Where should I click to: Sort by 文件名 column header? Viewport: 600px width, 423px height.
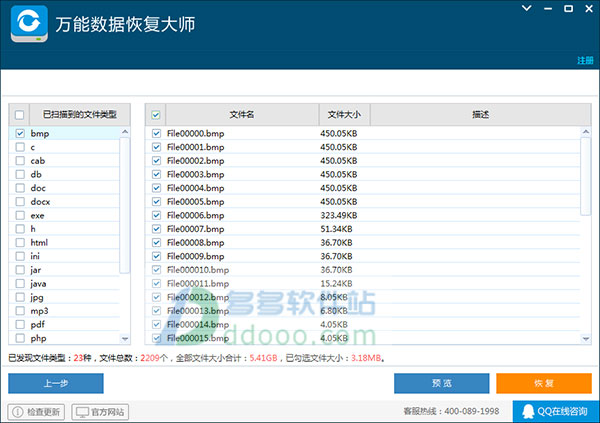click(x=242, y=114)
